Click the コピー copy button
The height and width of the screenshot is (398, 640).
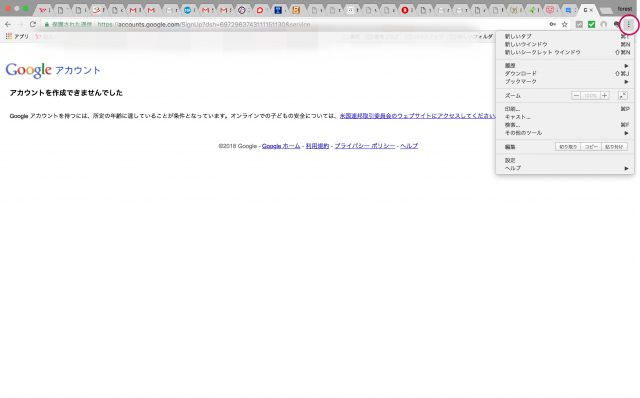591,147
